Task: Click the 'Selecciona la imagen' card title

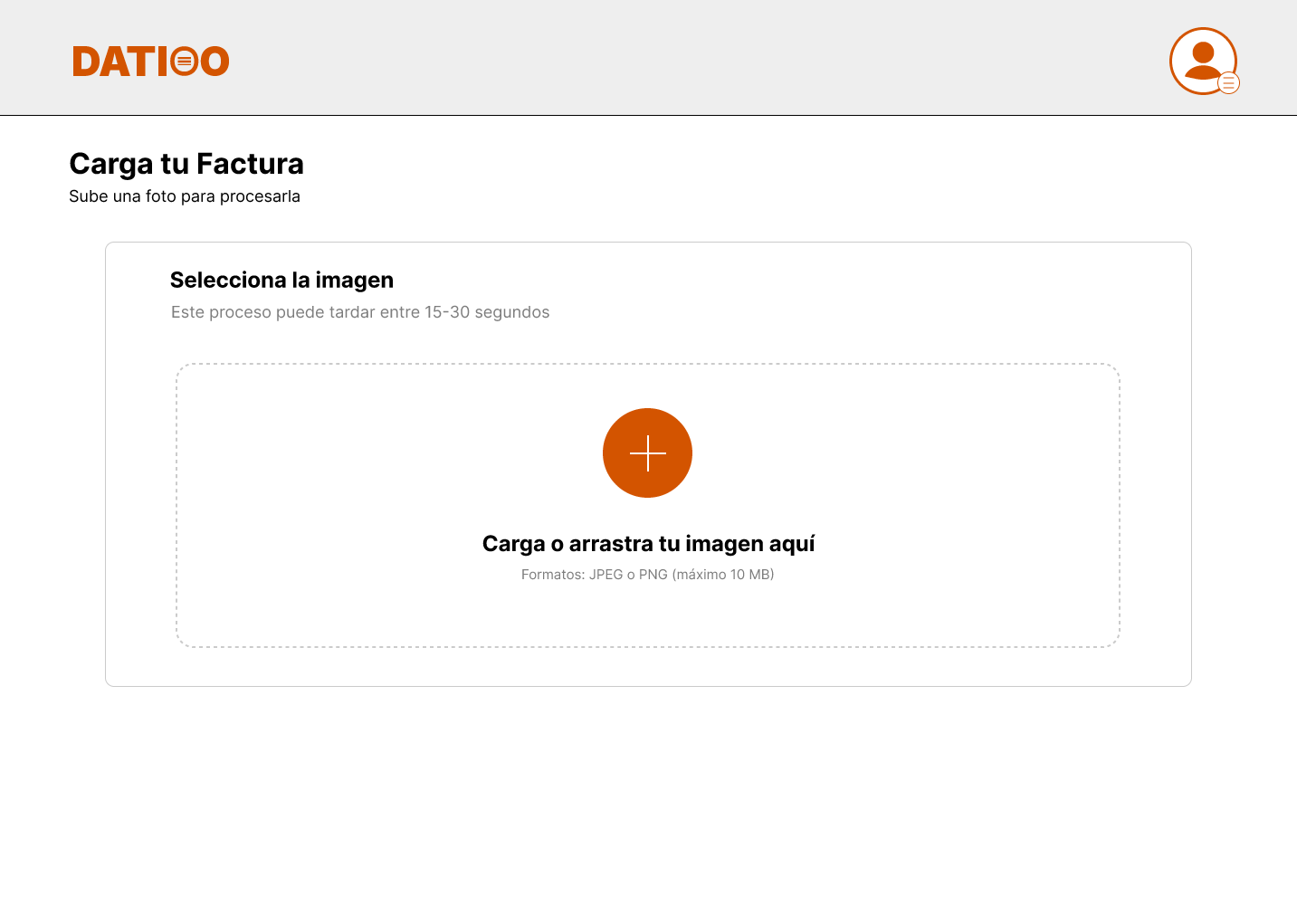Action: point(281,280)
